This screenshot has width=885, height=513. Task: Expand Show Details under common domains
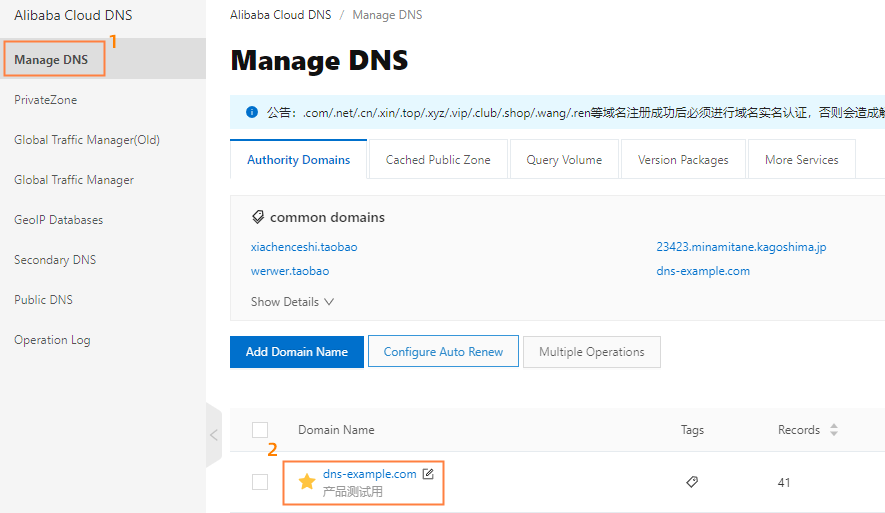[x=292, y=302]
